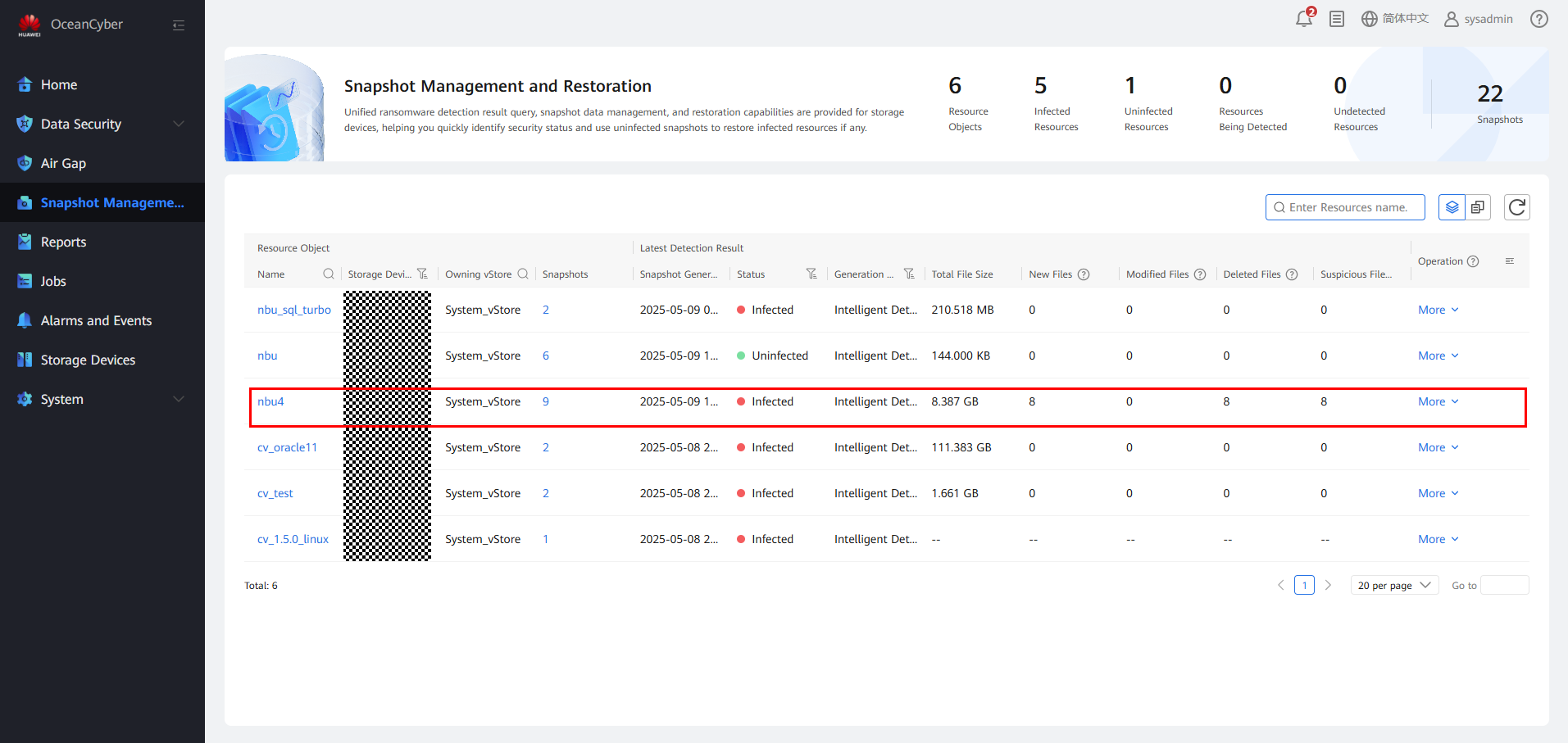This screenshot has height=743, width=1568.
Task: Filter by Storage Device column
Action: 422,274
